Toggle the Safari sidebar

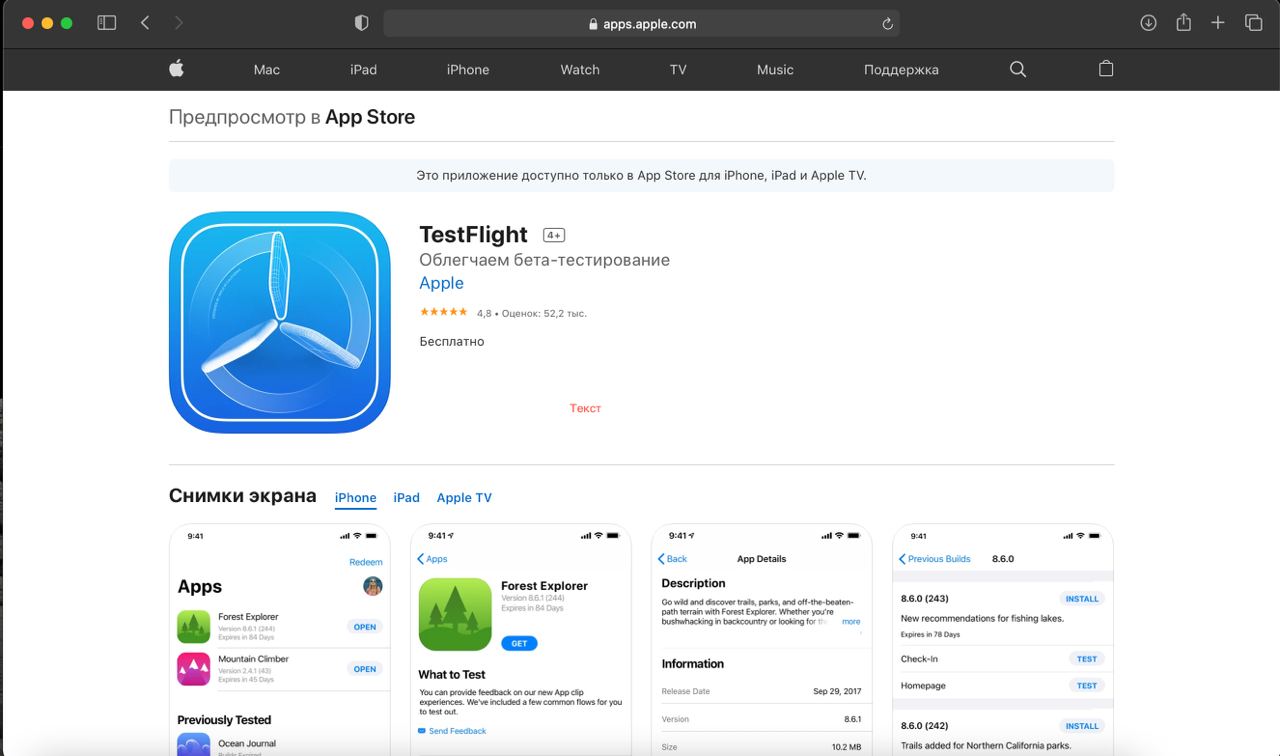106,23
